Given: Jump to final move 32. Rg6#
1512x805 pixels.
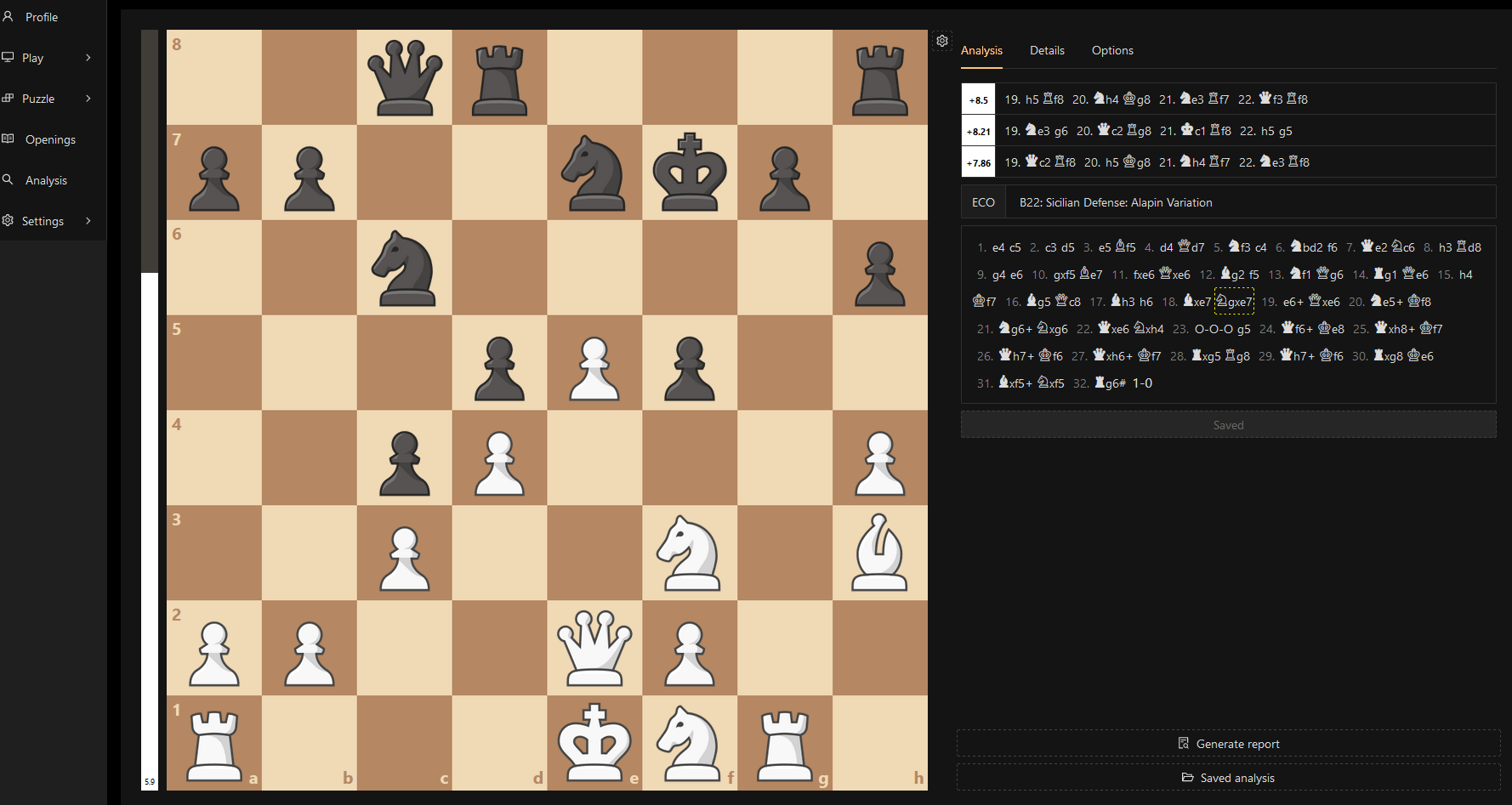Looking at the screenshot, I should (1110, 383).
